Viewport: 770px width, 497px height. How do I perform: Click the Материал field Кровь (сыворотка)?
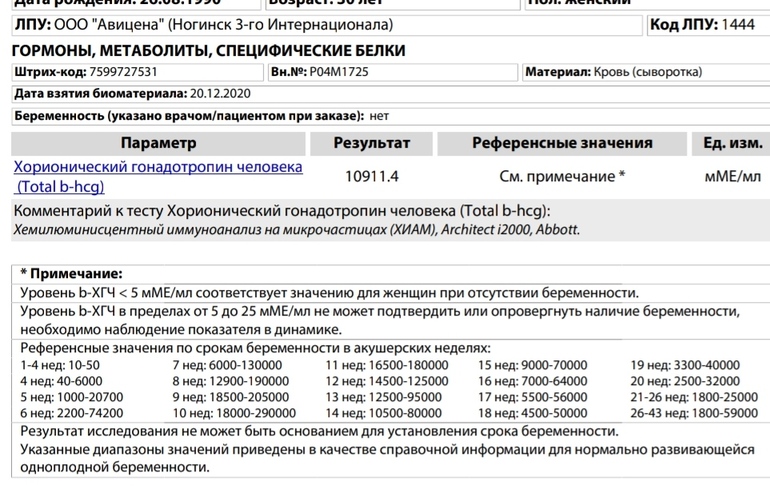coord(648,72)
